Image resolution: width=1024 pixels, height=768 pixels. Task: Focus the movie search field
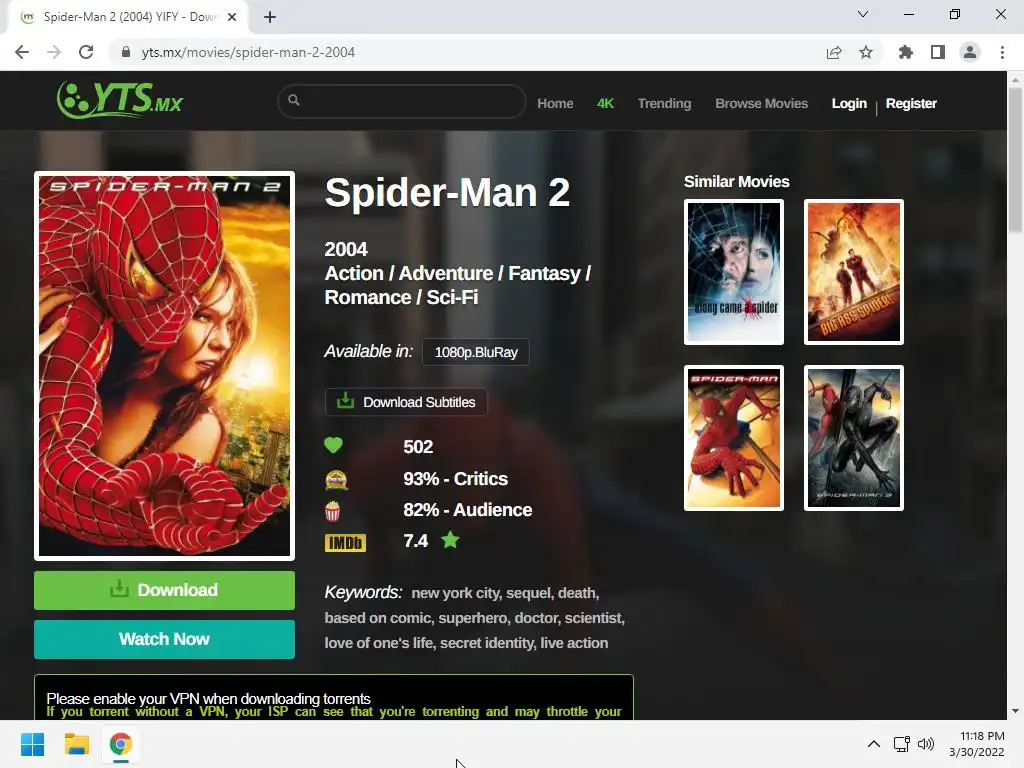[402, 101]
